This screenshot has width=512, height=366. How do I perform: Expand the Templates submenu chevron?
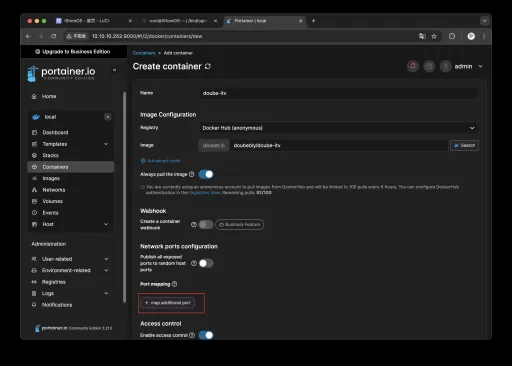coord(106,144)
